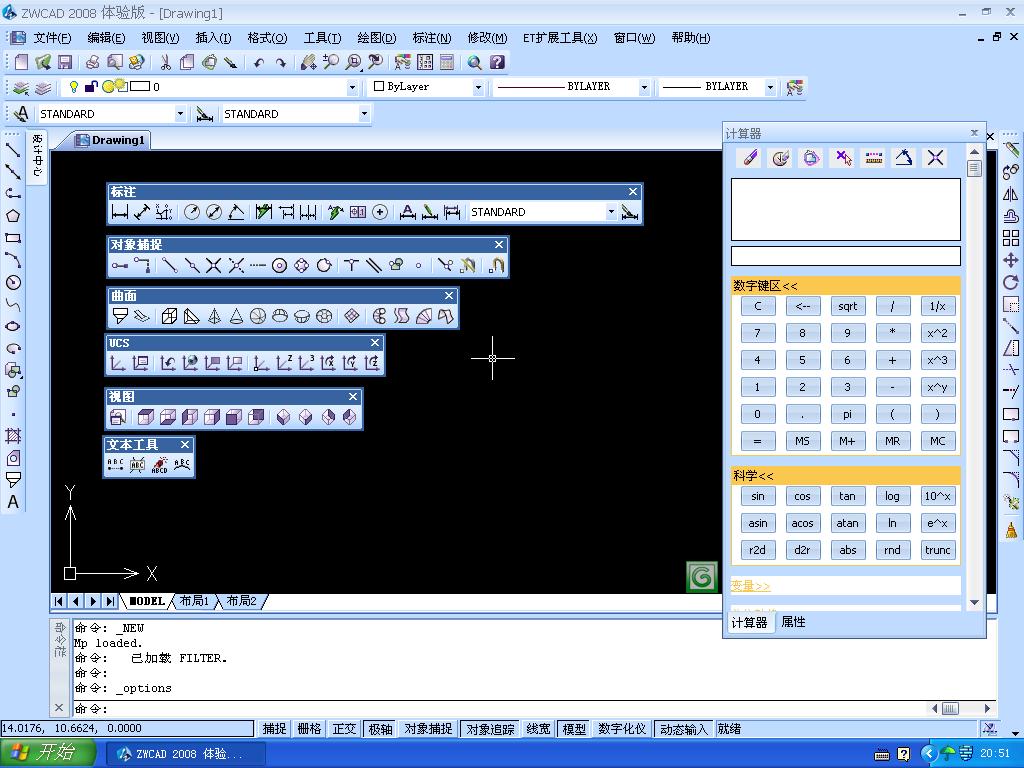
Task: Click the calculator expression input field
Action: [846, 256]
